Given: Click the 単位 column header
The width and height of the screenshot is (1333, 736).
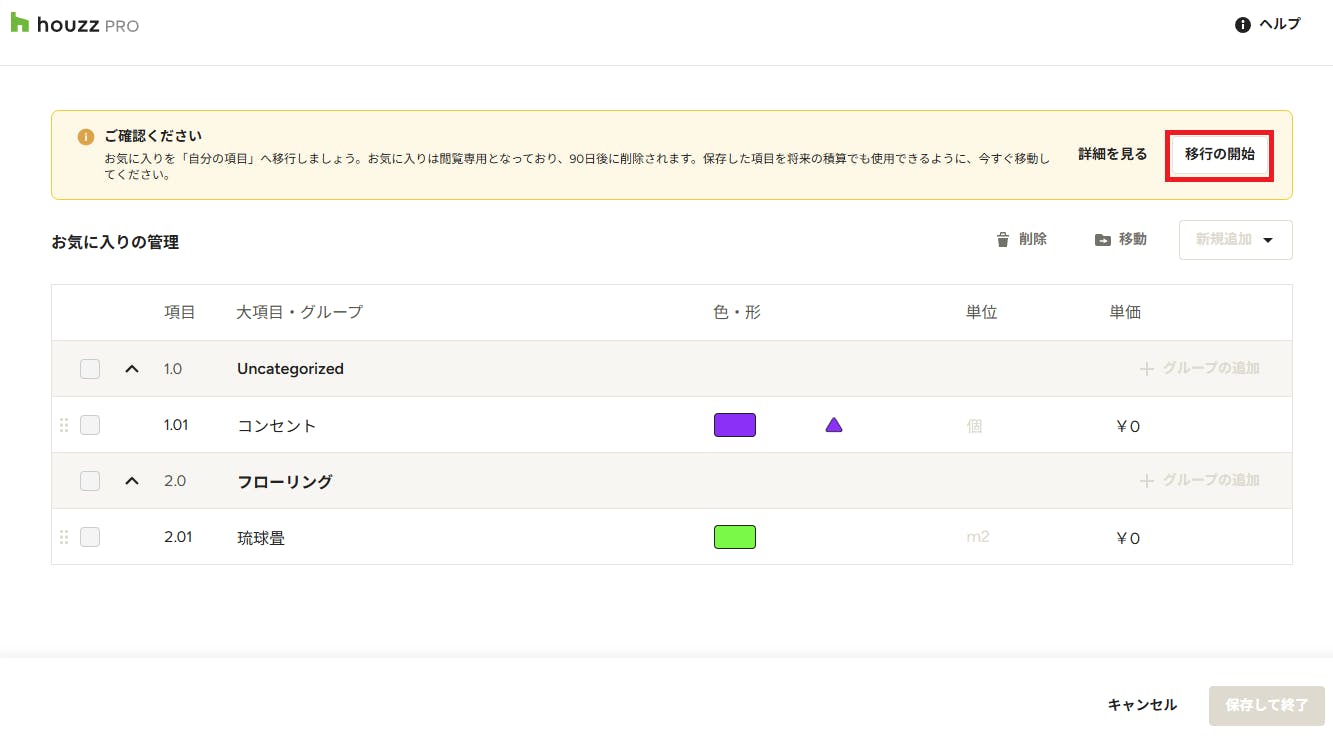Looking at the screenshot, I should click(982, 312).
